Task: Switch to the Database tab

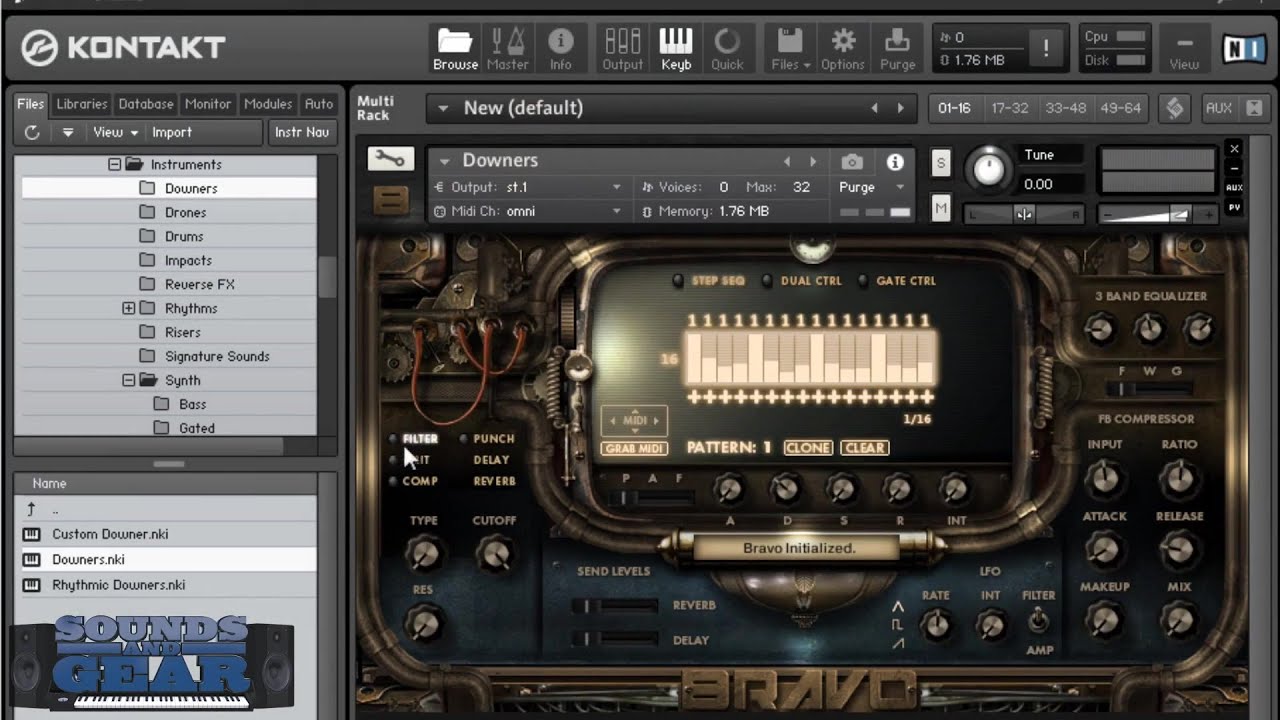Action: pyautogui.click(x=146, y=104)
